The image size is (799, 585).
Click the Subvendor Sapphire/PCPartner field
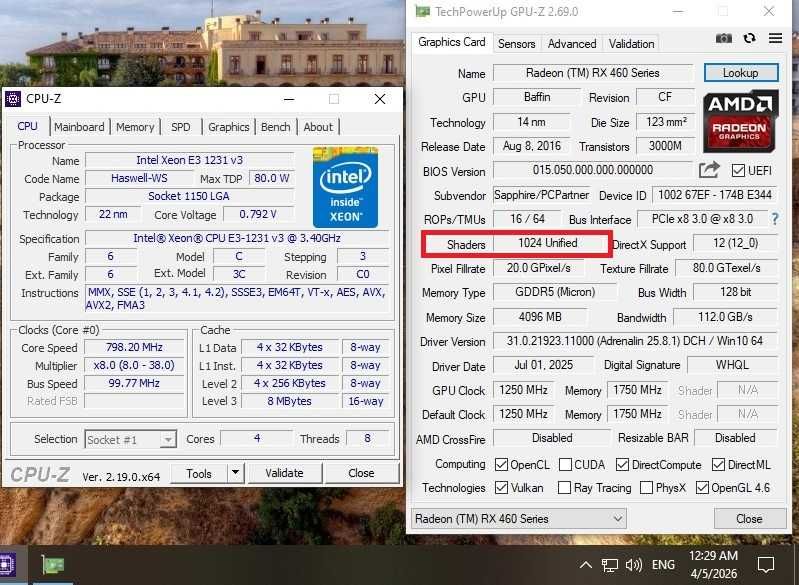[x=542, y=195]
